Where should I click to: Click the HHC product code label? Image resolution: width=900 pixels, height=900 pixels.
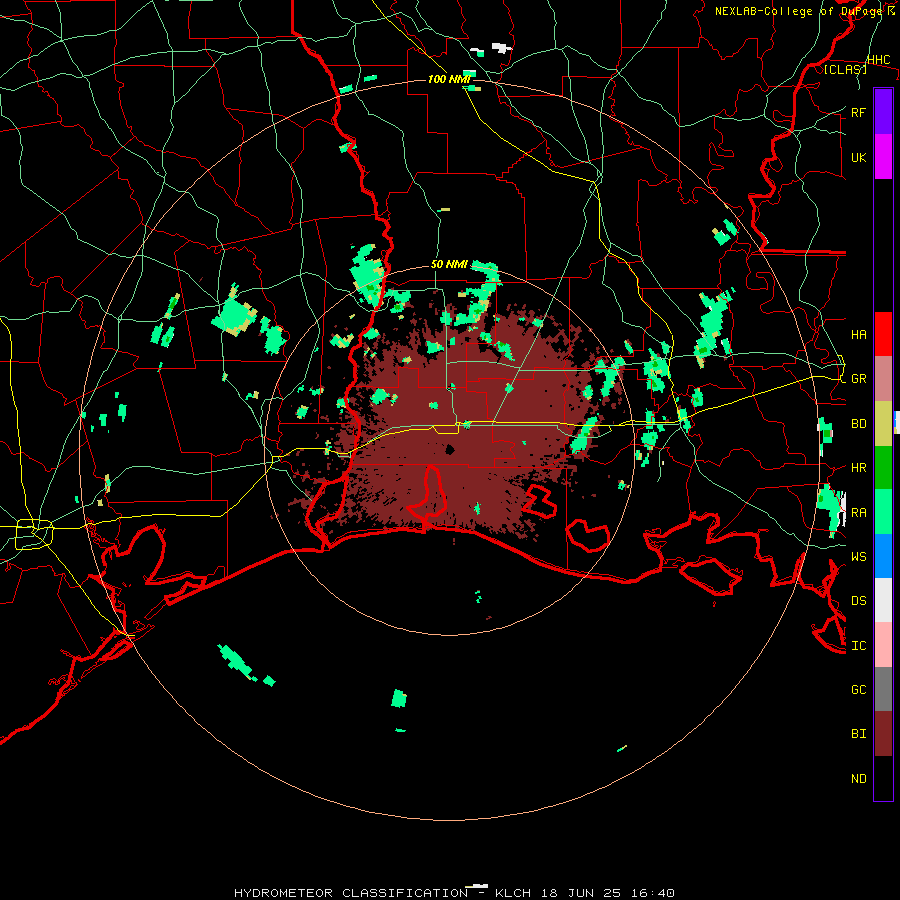click(x=878, y=60)
